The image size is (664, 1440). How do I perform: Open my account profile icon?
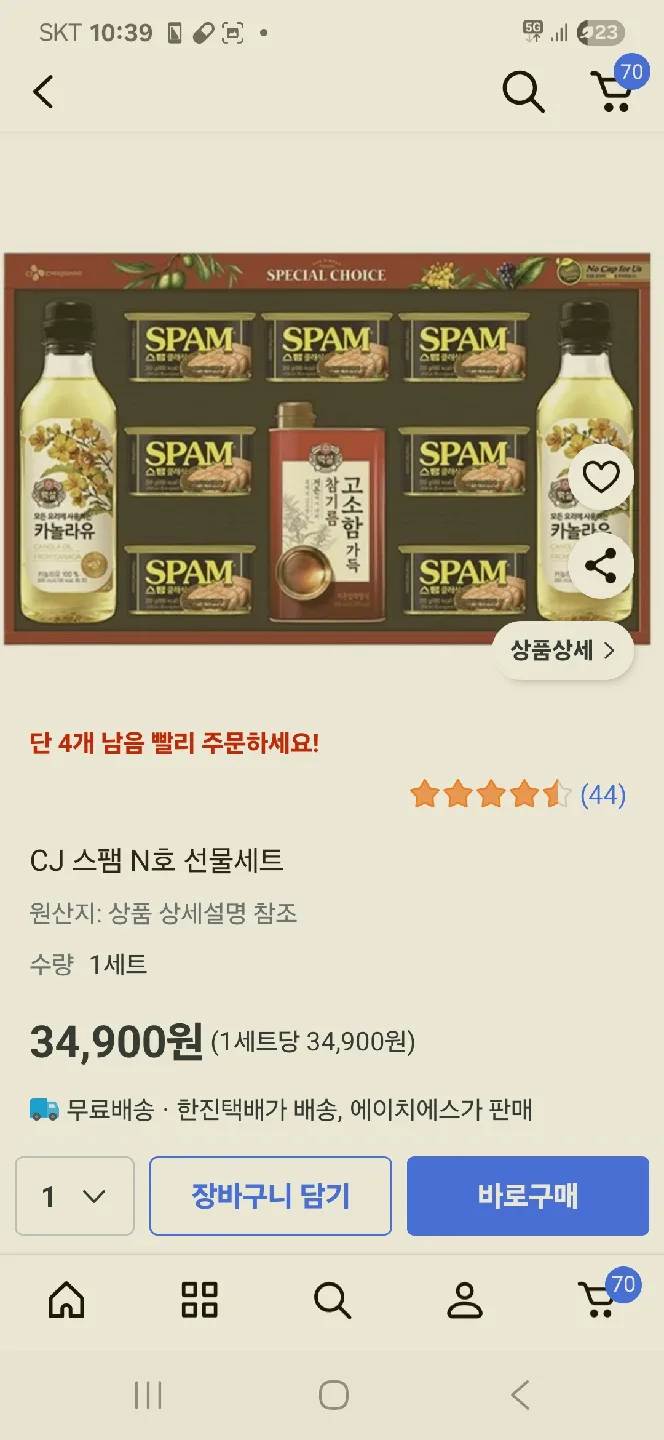464,1300
